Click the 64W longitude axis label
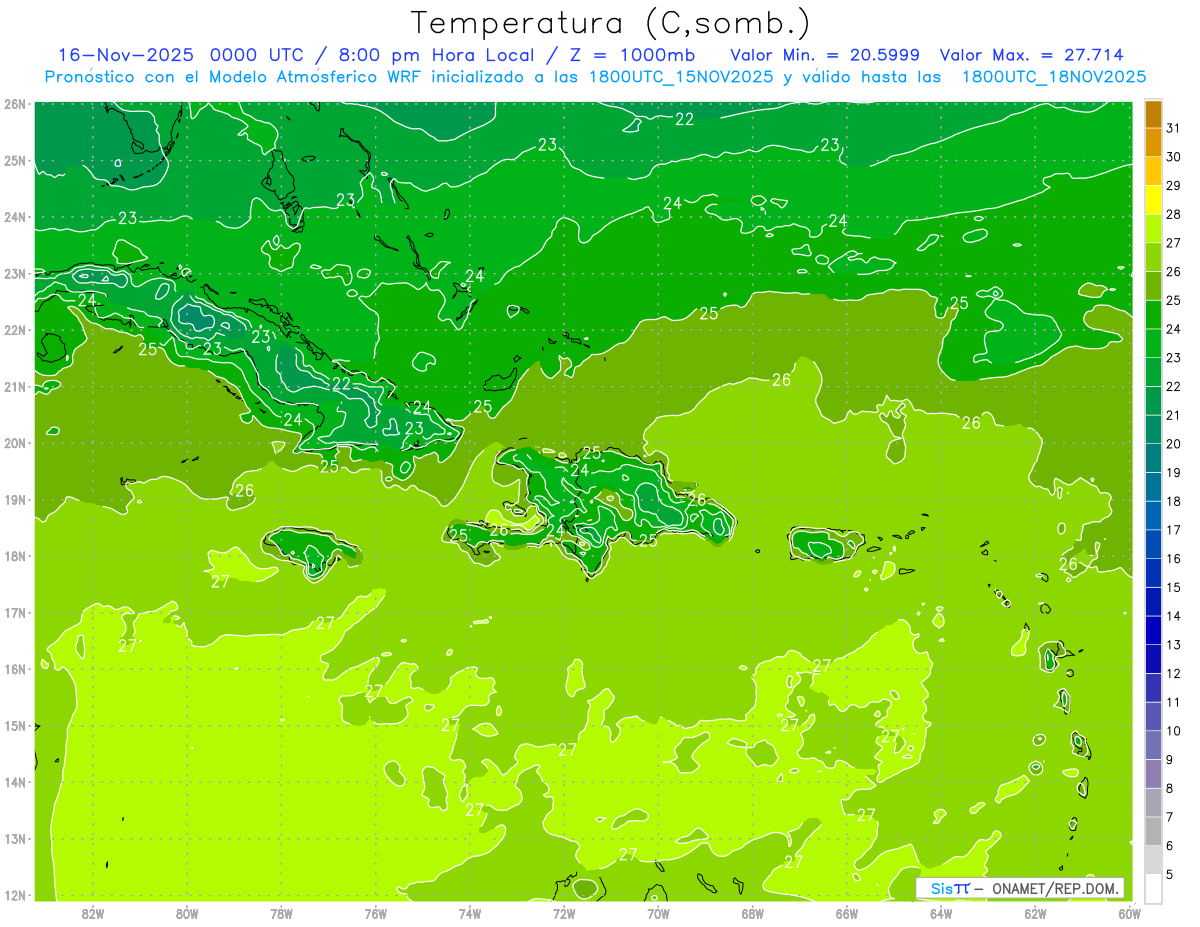The width and height of the screenshot is (1200, 927). (941, 912)
